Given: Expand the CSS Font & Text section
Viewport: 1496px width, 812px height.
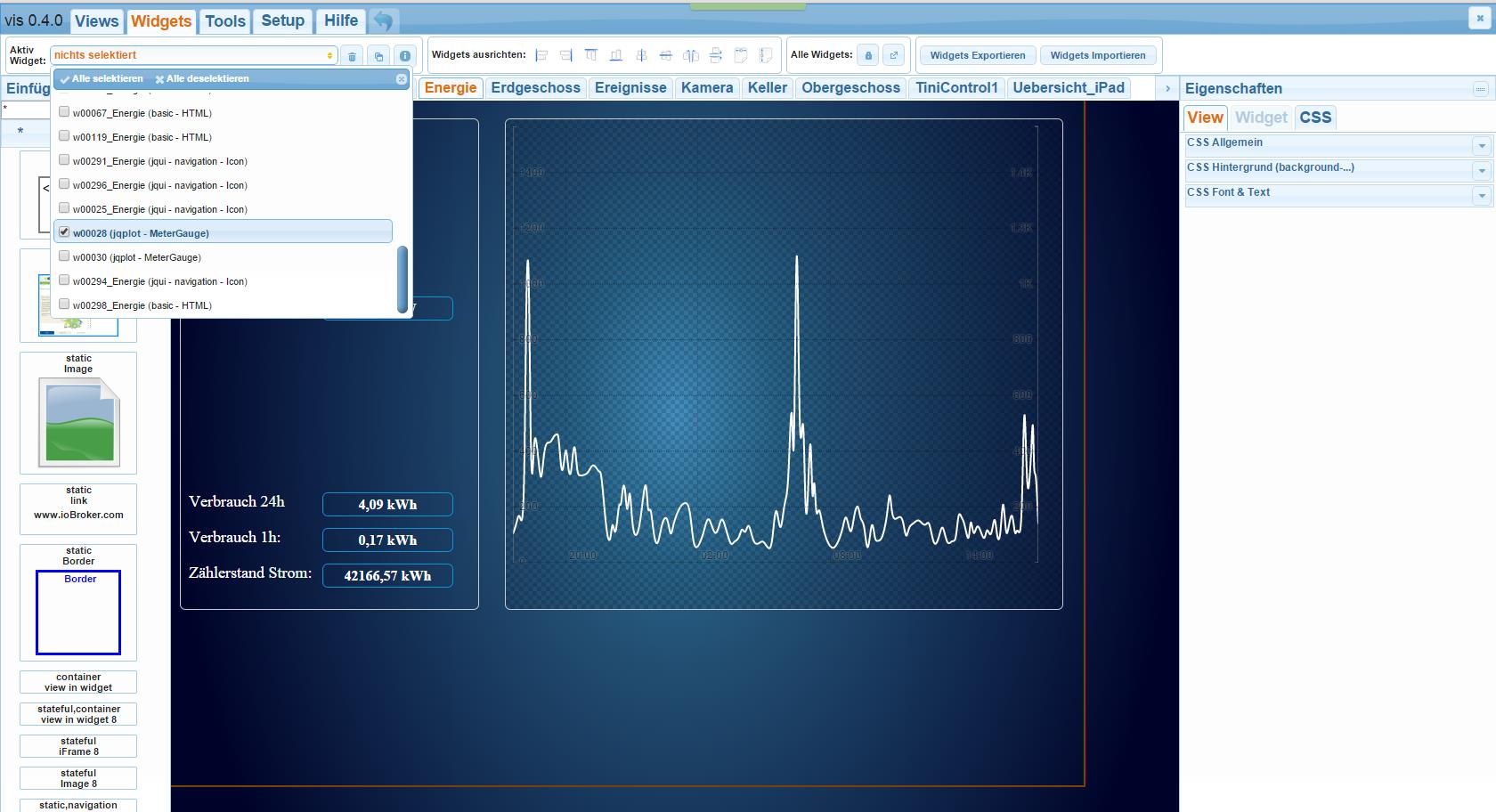Looking at the screenshot, I should [1482, 195].
